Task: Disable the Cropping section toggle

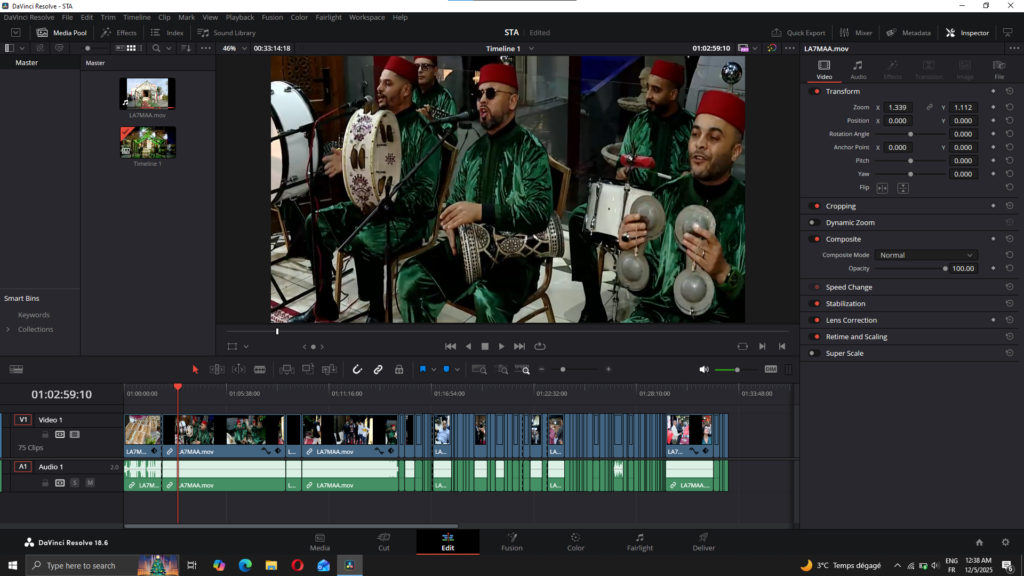Action: (815, 206)
